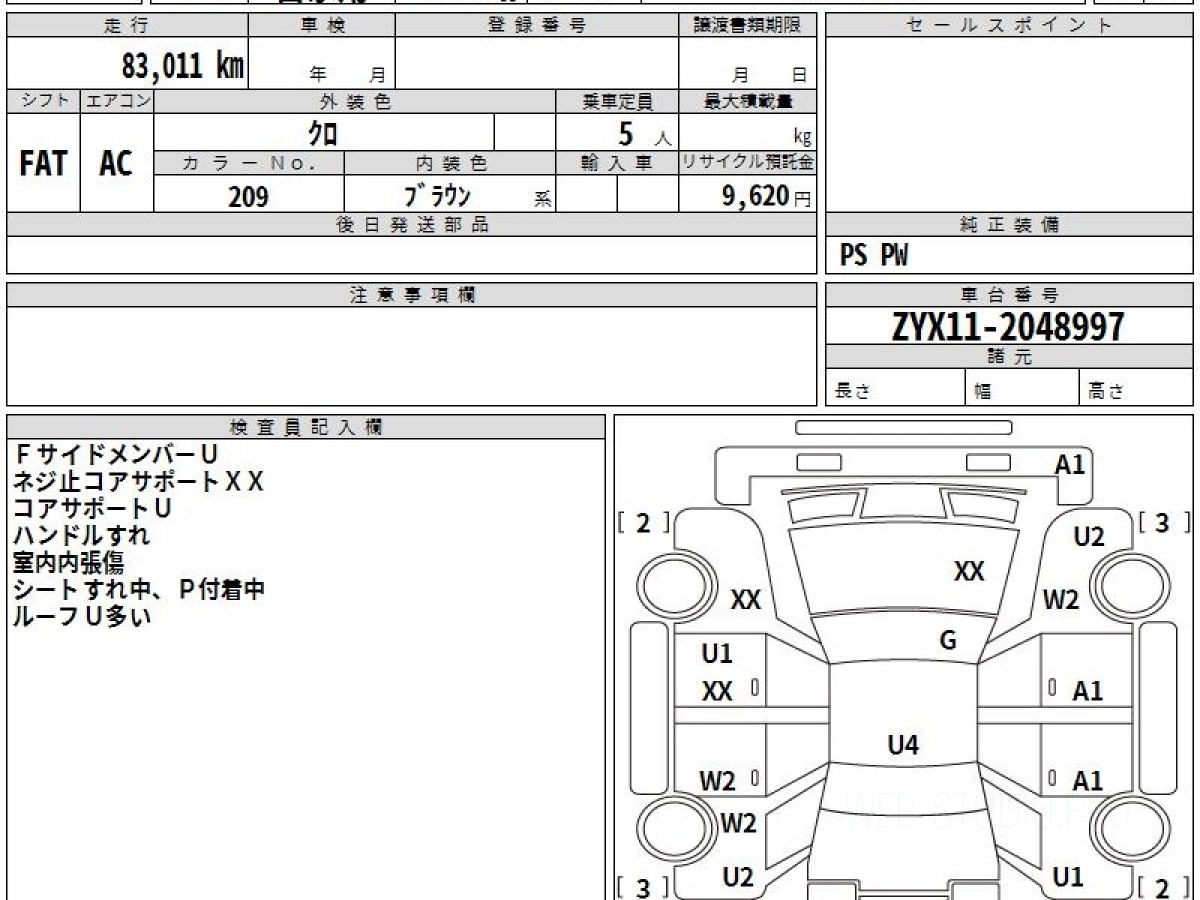Screen dimensions: 1200x900
Task: Click the 注意事項欄 header
Action: pyautogui.click(x=412, y=295)
